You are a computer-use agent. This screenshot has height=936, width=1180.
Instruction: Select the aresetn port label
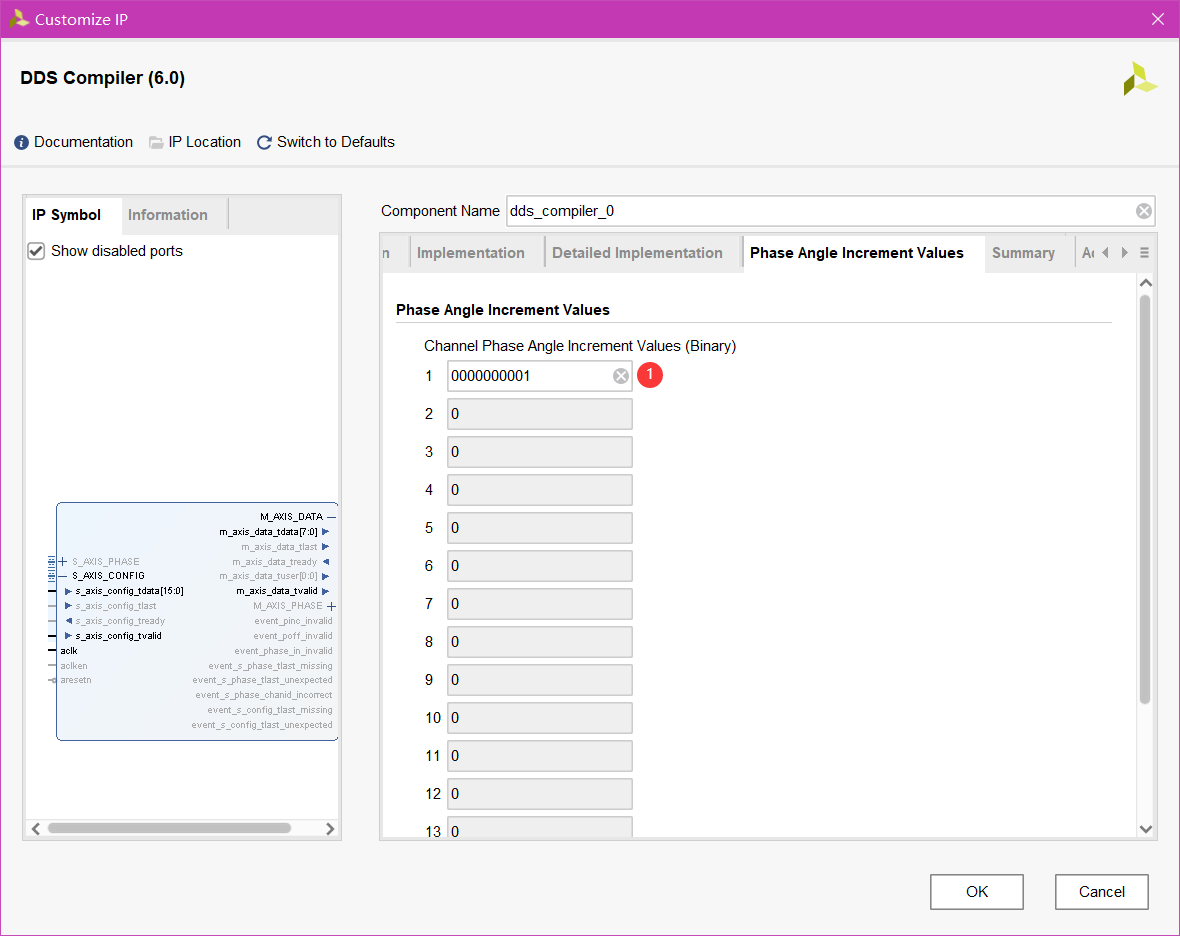pos(76,680)
